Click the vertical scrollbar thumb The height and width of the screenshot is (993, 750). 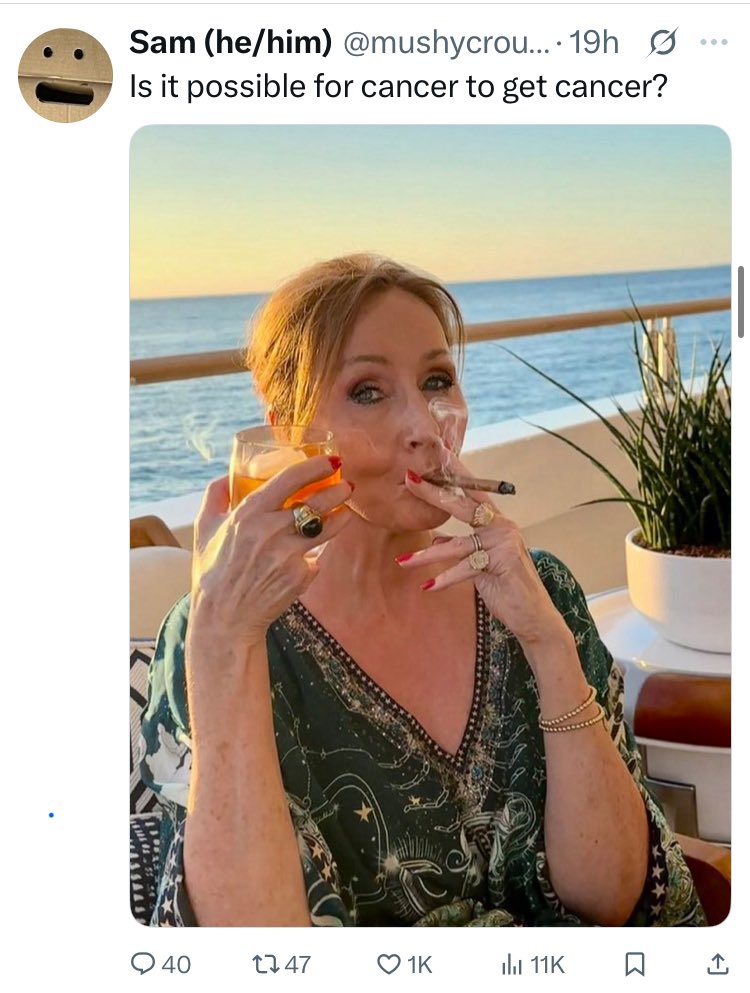pyautogui.click(x=740, y=302)
